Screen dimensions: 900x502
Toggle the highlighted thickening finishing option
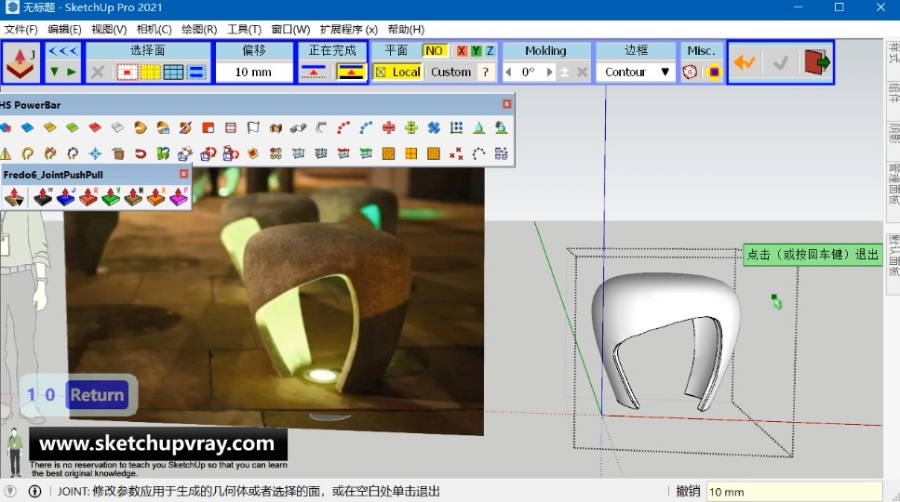[351, 72]
